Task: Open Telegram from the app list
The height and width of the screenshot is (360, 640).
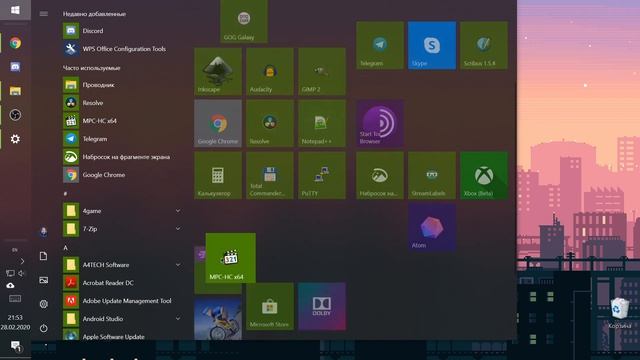Action: click(x=122, y=139)
